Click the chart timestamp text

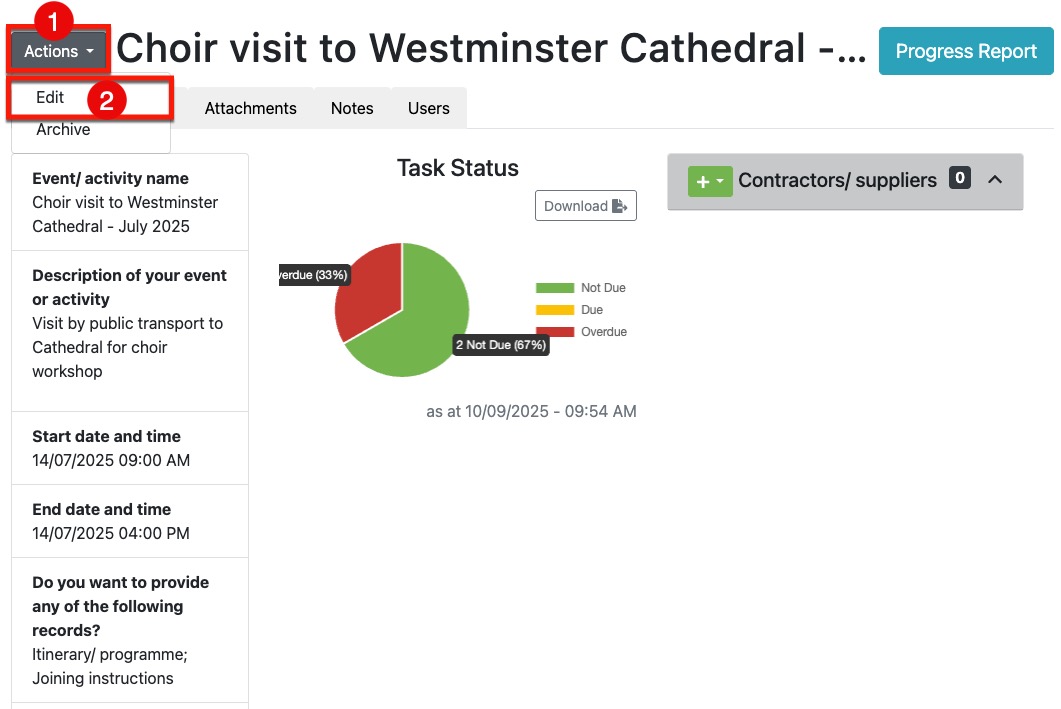(531, 411)
